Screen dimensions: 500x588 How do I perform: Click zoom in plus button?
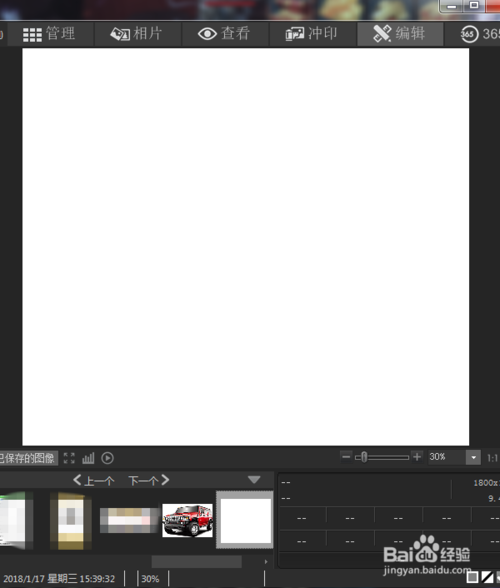(417, 457)
